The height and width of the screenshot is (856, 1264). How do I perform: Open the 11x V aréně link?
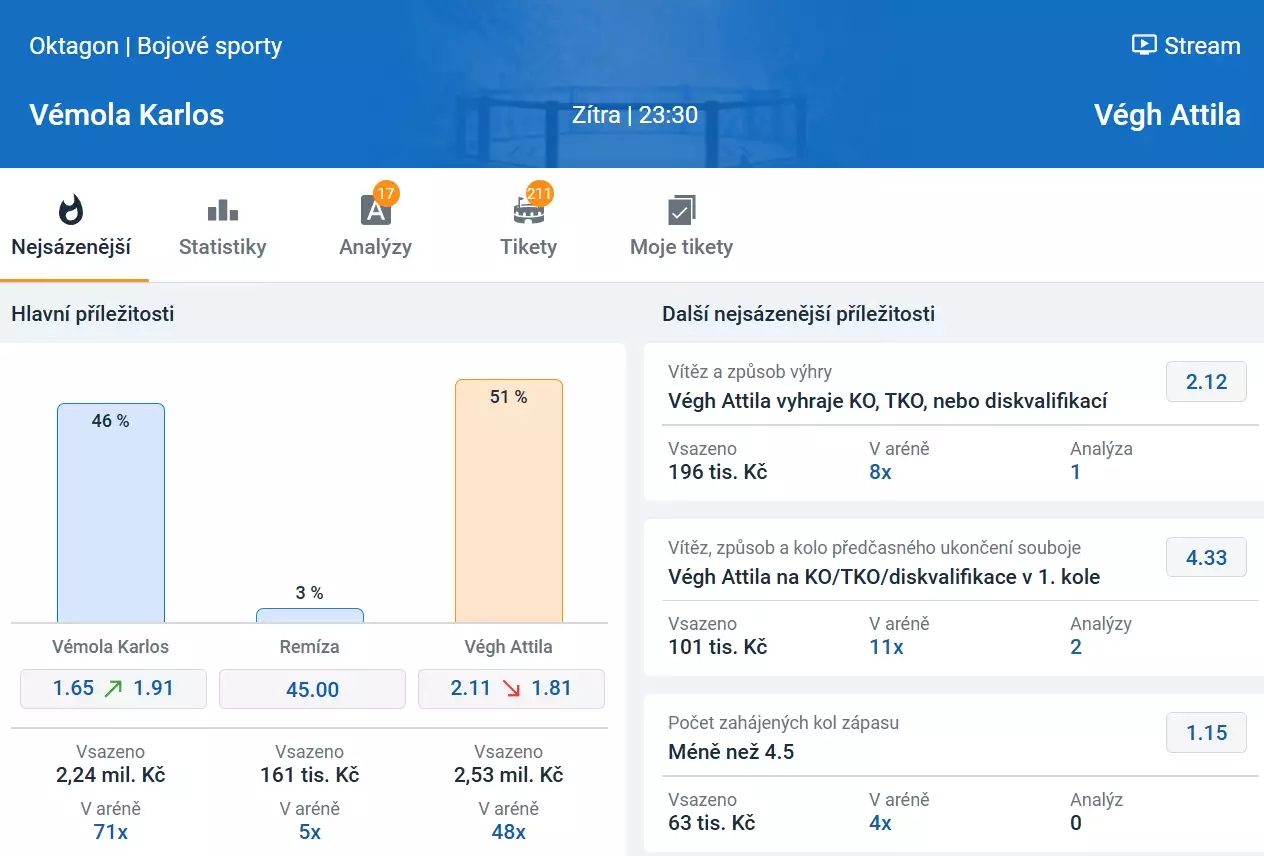coord(886,647)
